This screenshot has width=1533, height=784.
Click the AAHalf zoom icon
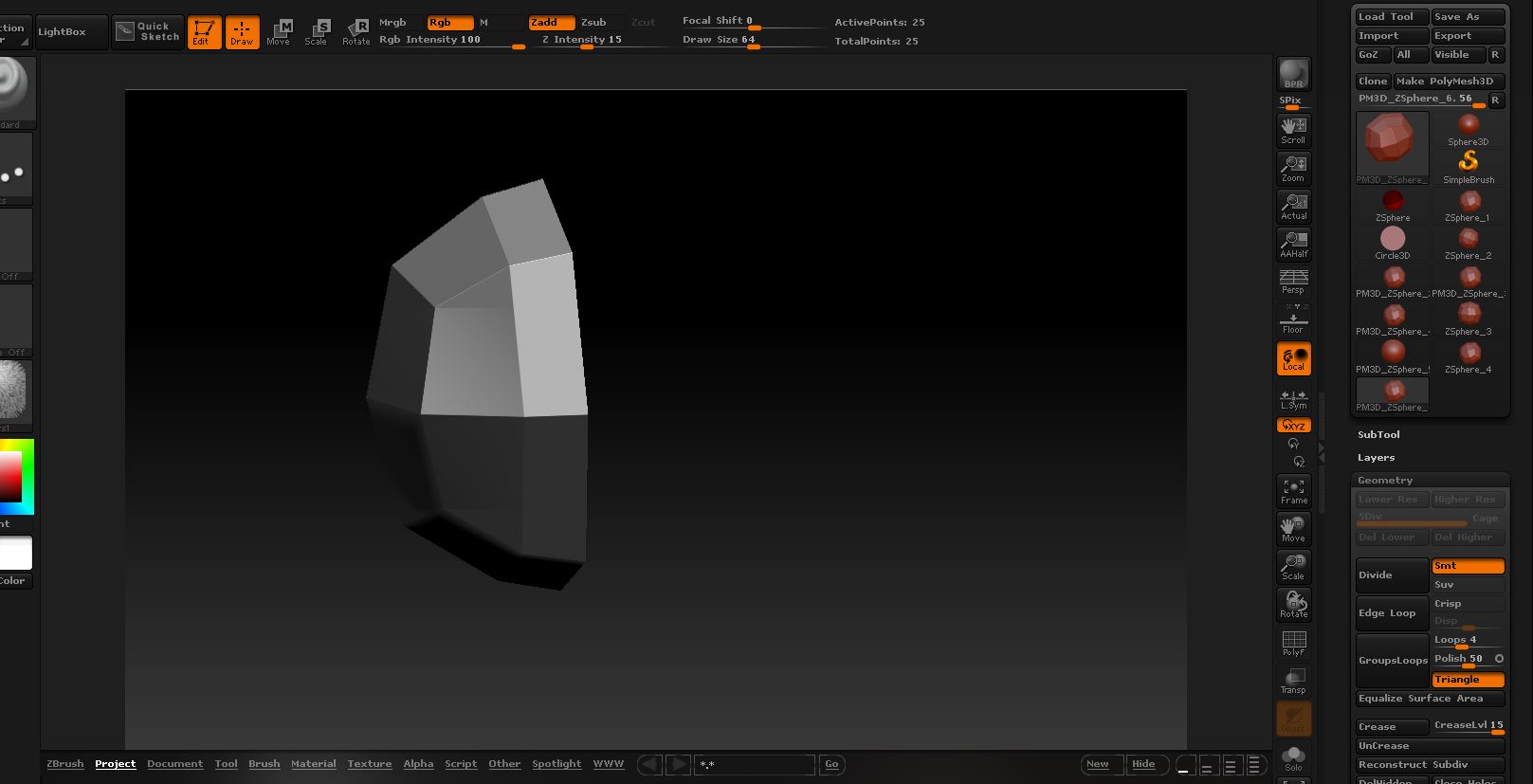click(1294, 245)
